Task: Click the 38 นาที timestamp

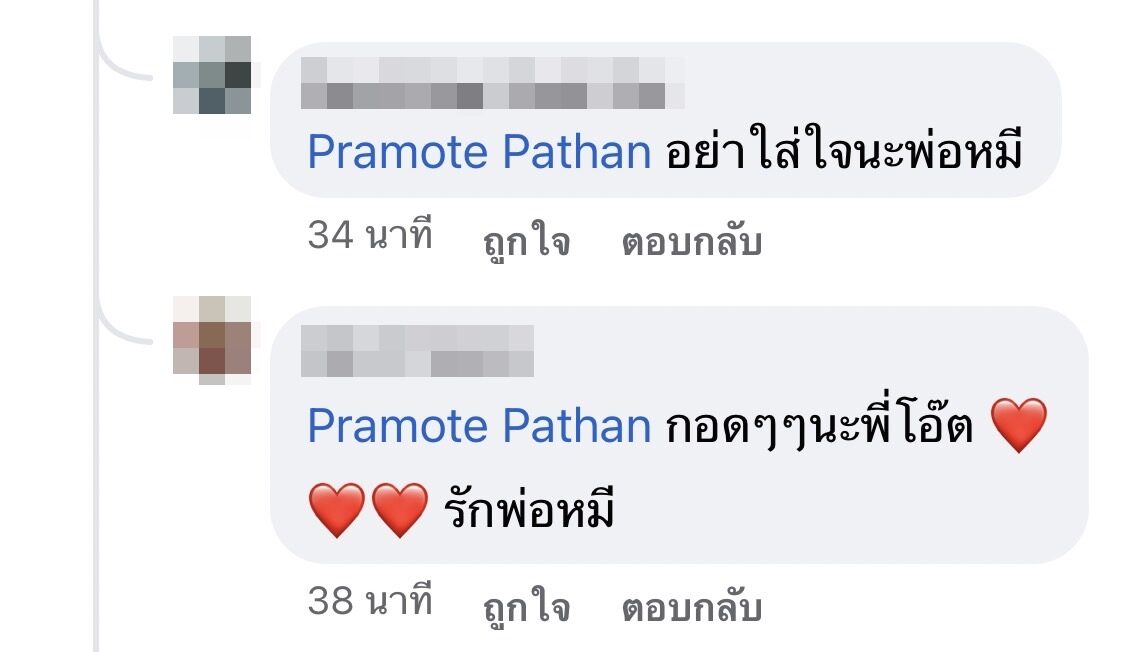Action: [370, 601]
